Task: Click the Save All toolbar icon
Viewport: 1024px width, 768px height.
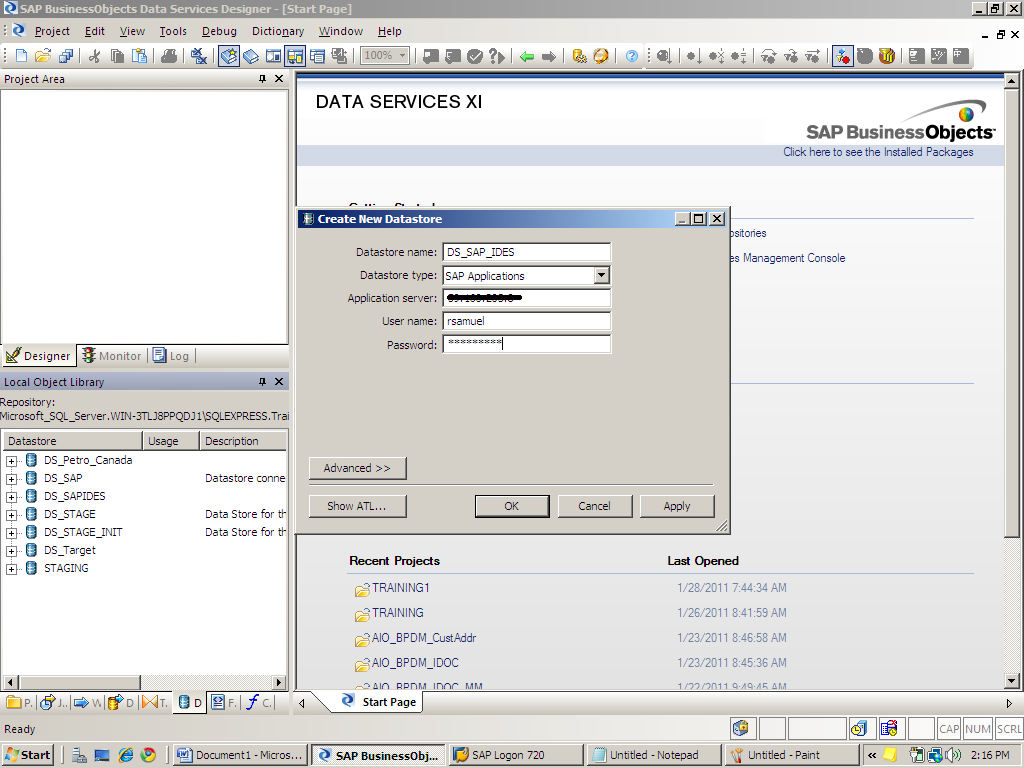Action: pos(65,56)
